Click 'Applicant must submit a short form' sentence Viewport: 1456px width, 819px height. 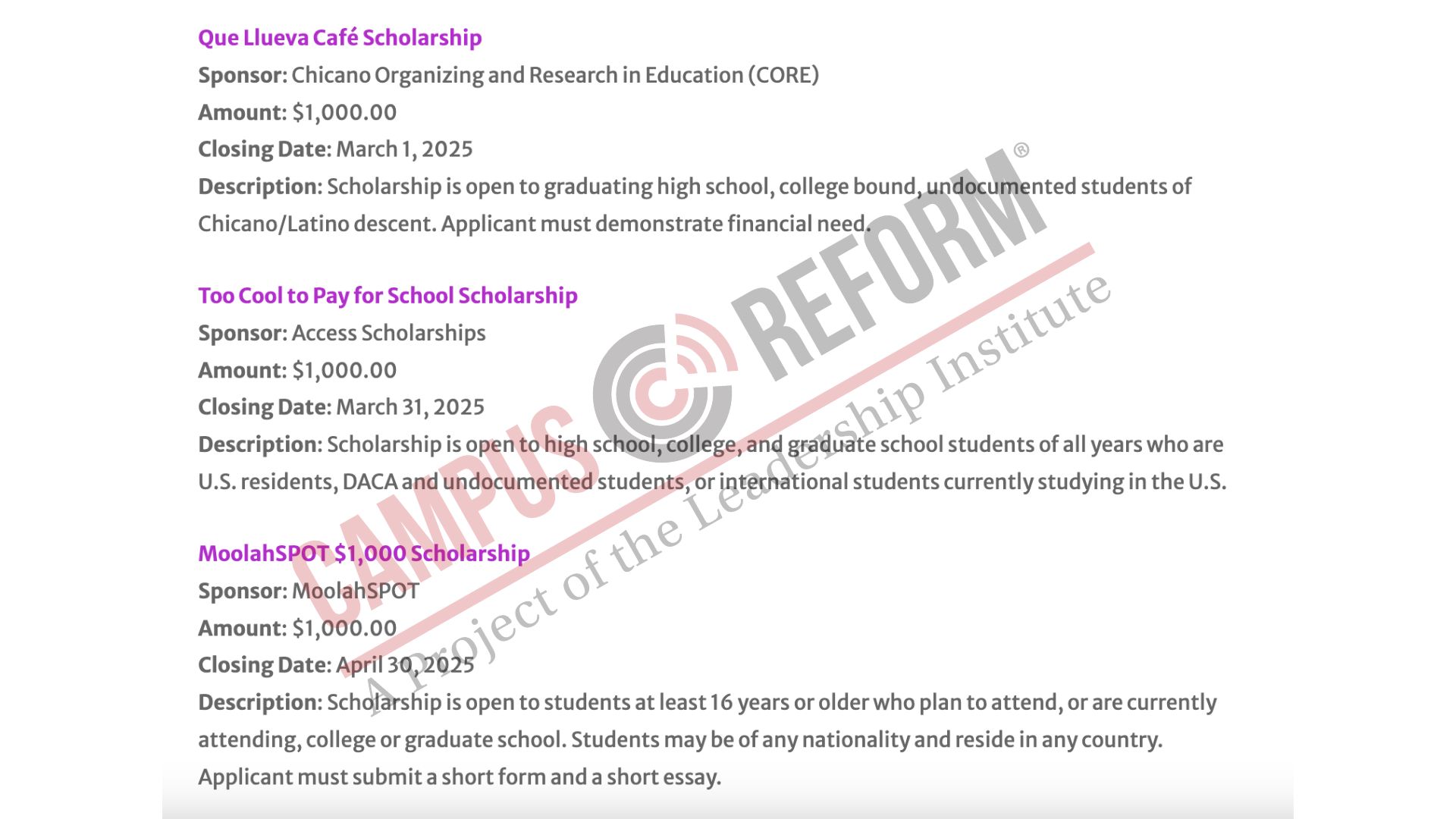coord(460,777)
